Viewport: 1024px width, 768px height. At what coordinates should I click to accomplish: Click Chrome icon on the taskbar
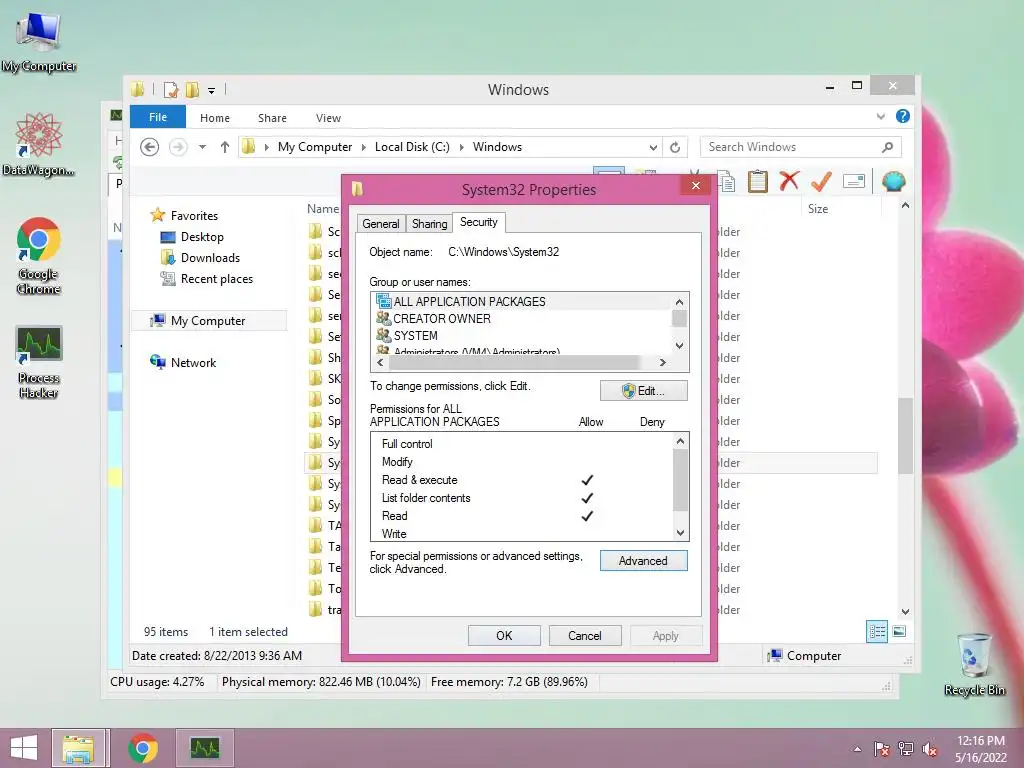coord(142,748)
